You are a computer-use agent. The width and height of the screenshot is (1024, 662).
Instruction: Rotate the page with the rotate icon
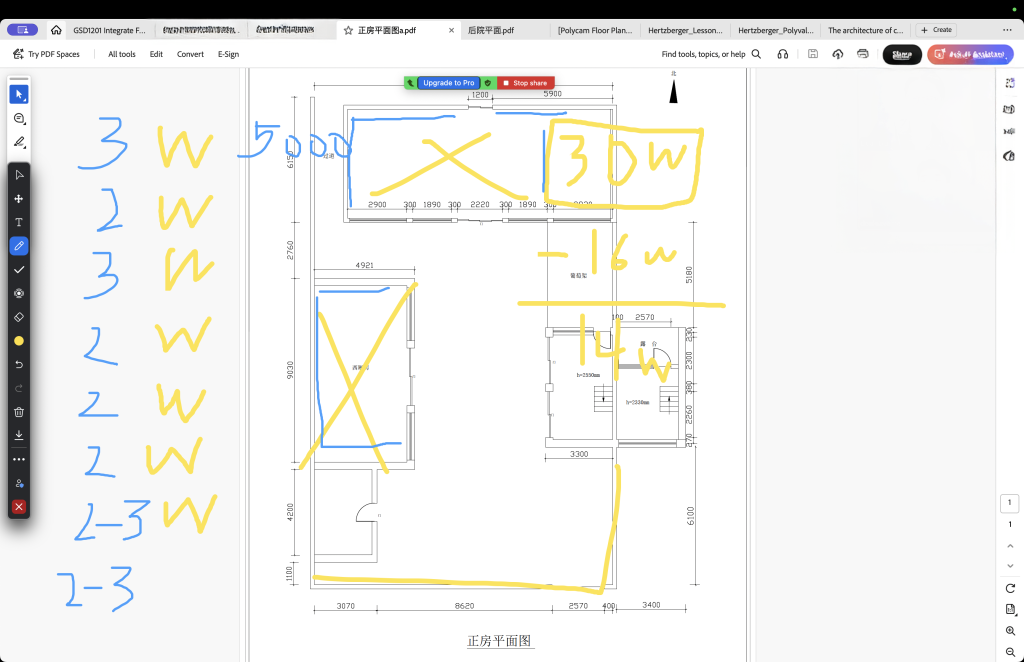(x=1010, y=588)
